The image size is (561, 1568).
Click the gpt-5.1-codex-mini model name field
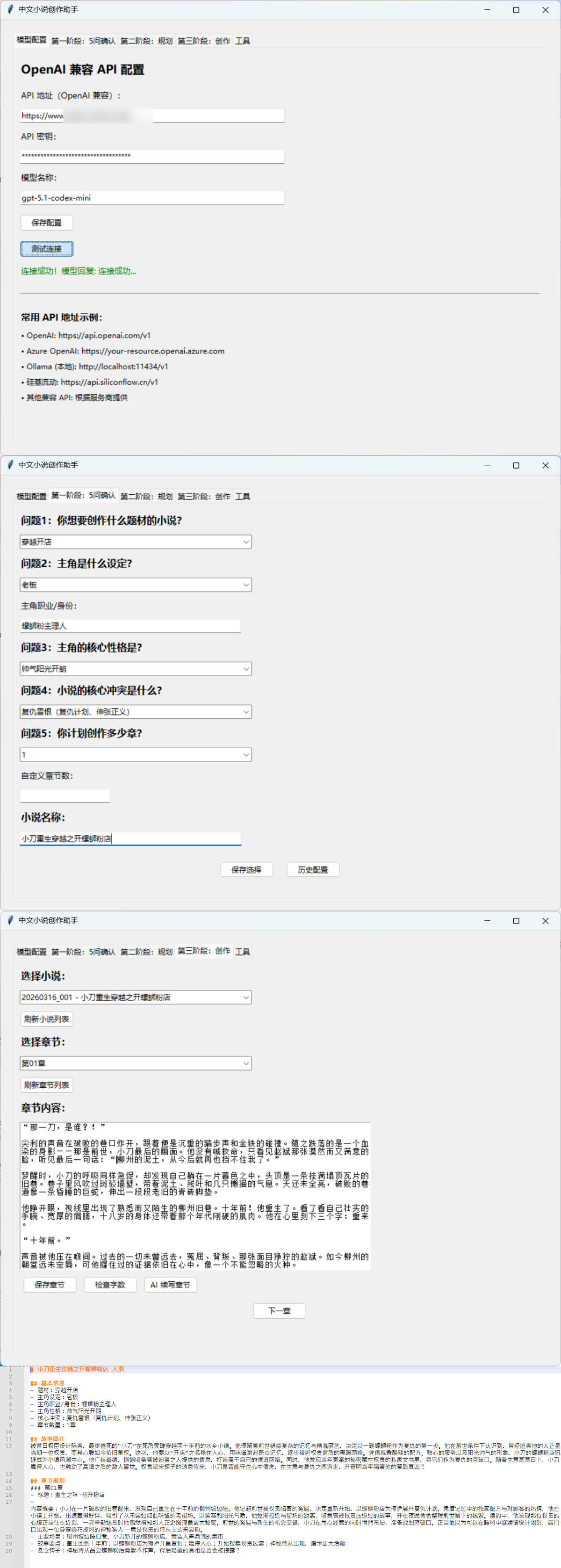[x=152, y=198]
